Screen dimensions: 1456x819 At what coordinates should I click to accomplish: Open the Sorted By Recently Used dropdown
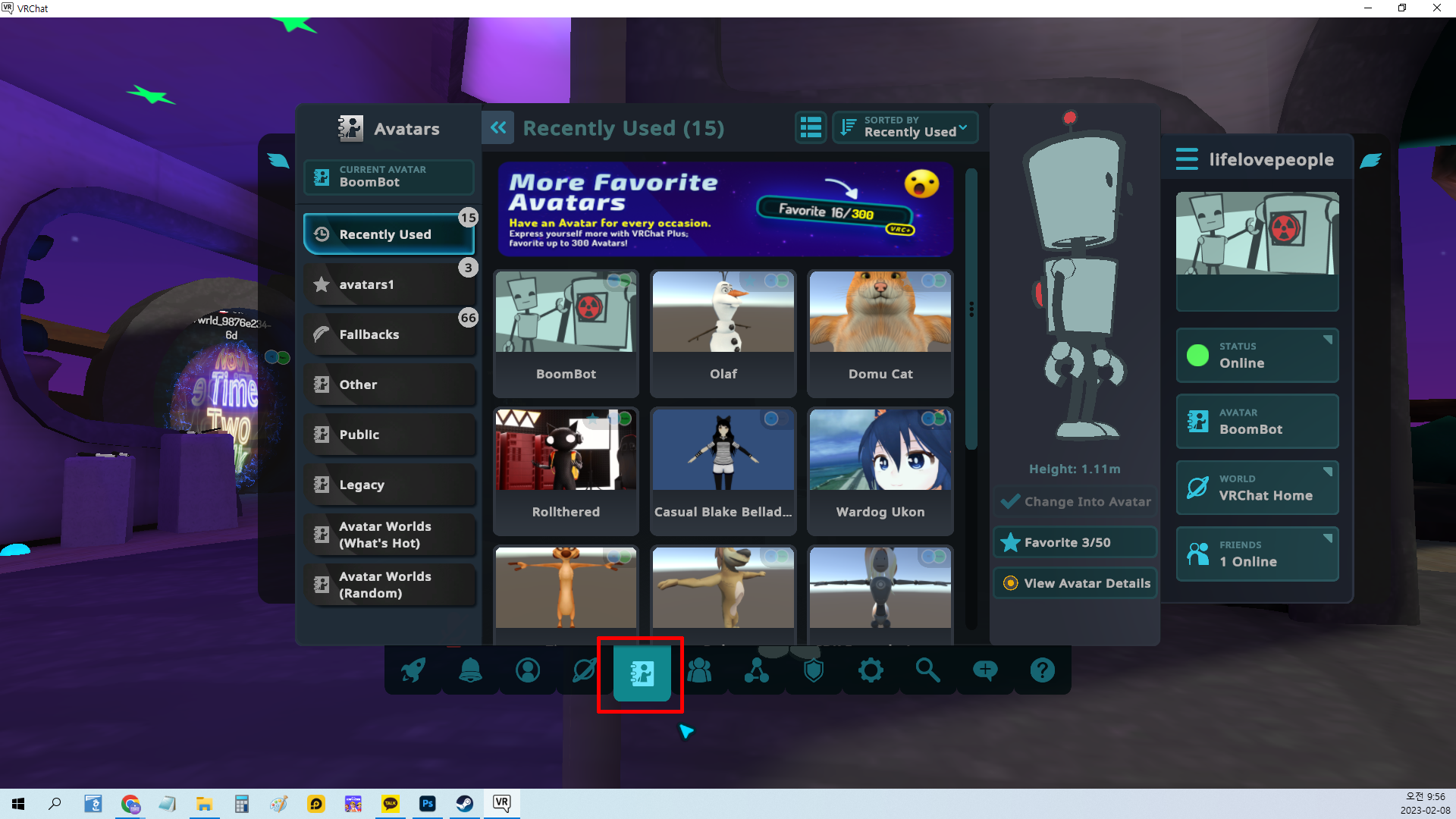coord(905,127)
